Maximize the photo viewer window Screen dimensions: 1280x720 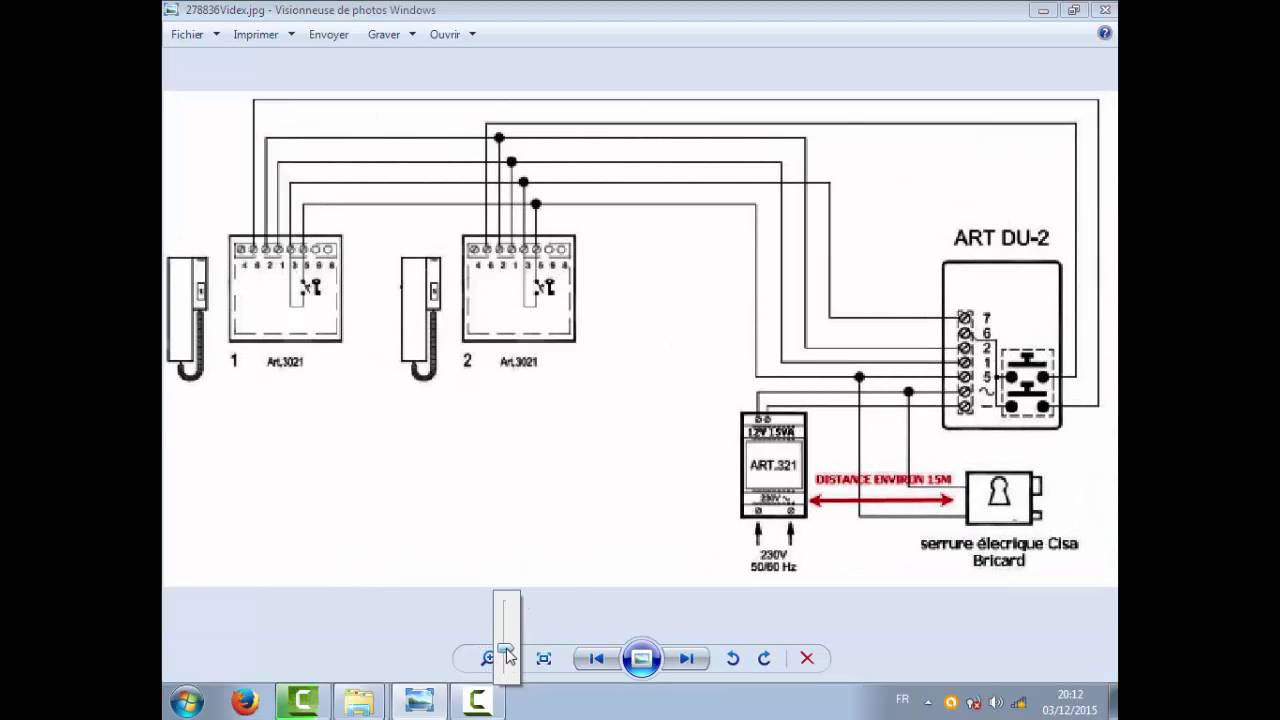[1073, 10]
